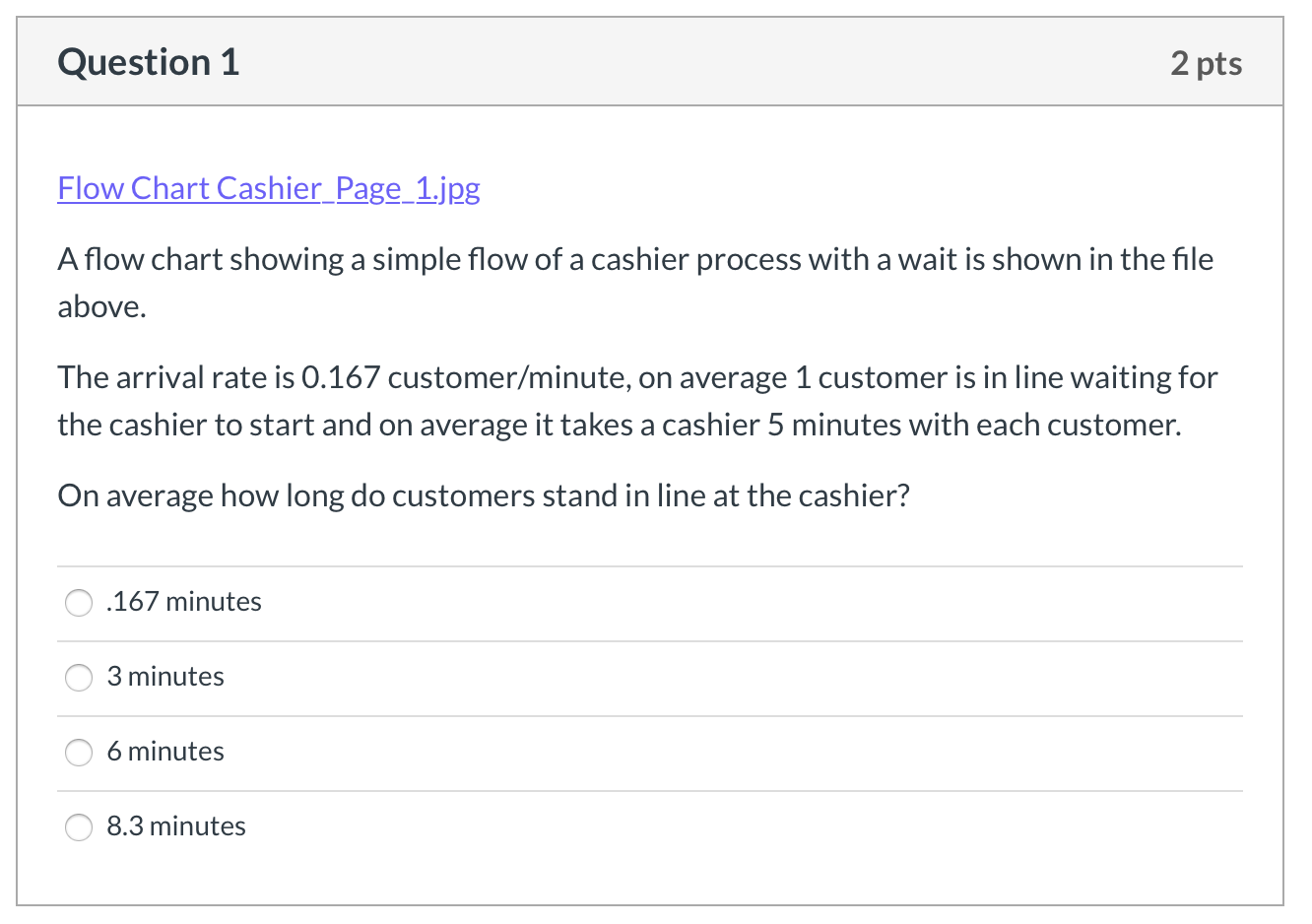Click the 3 minutes answer text
Image resolution: width=1312 pixels, height=924 pixels.
point(165,677)
